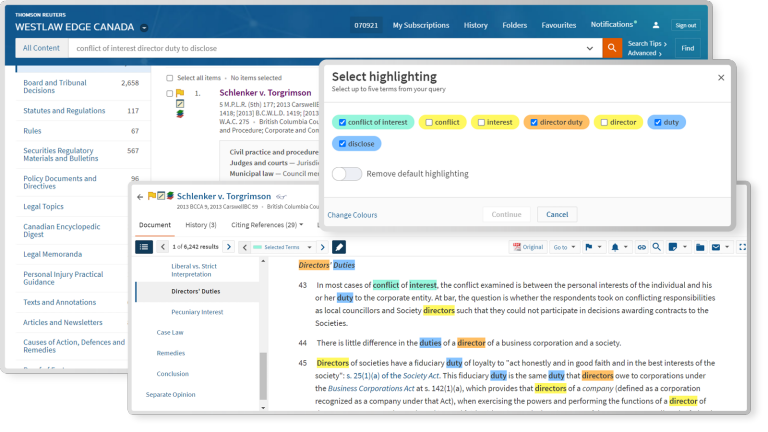Open Notifications in header menu
768x432 pixels.
613,24
